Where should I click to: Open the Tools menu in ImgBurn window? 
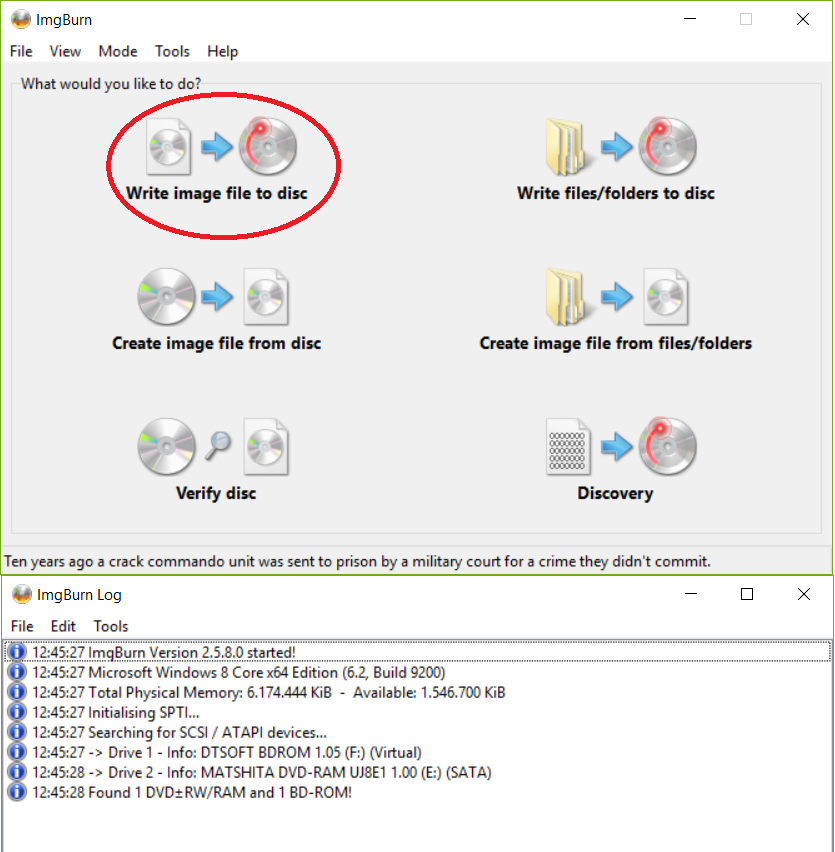[x=172, y=52]
